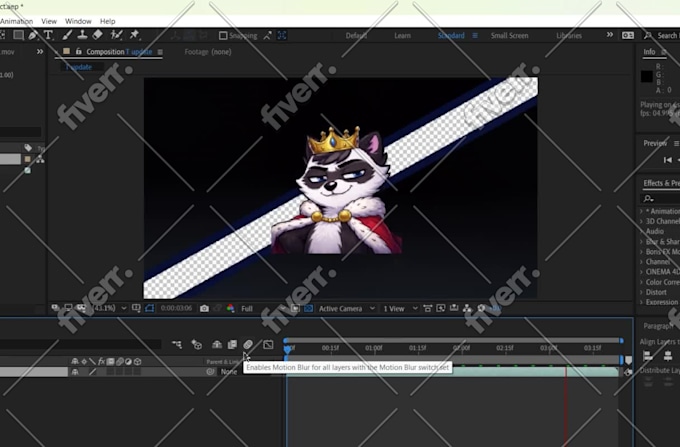
Task: Open the 1 View layout dropdown
Action: pos(400,308)
